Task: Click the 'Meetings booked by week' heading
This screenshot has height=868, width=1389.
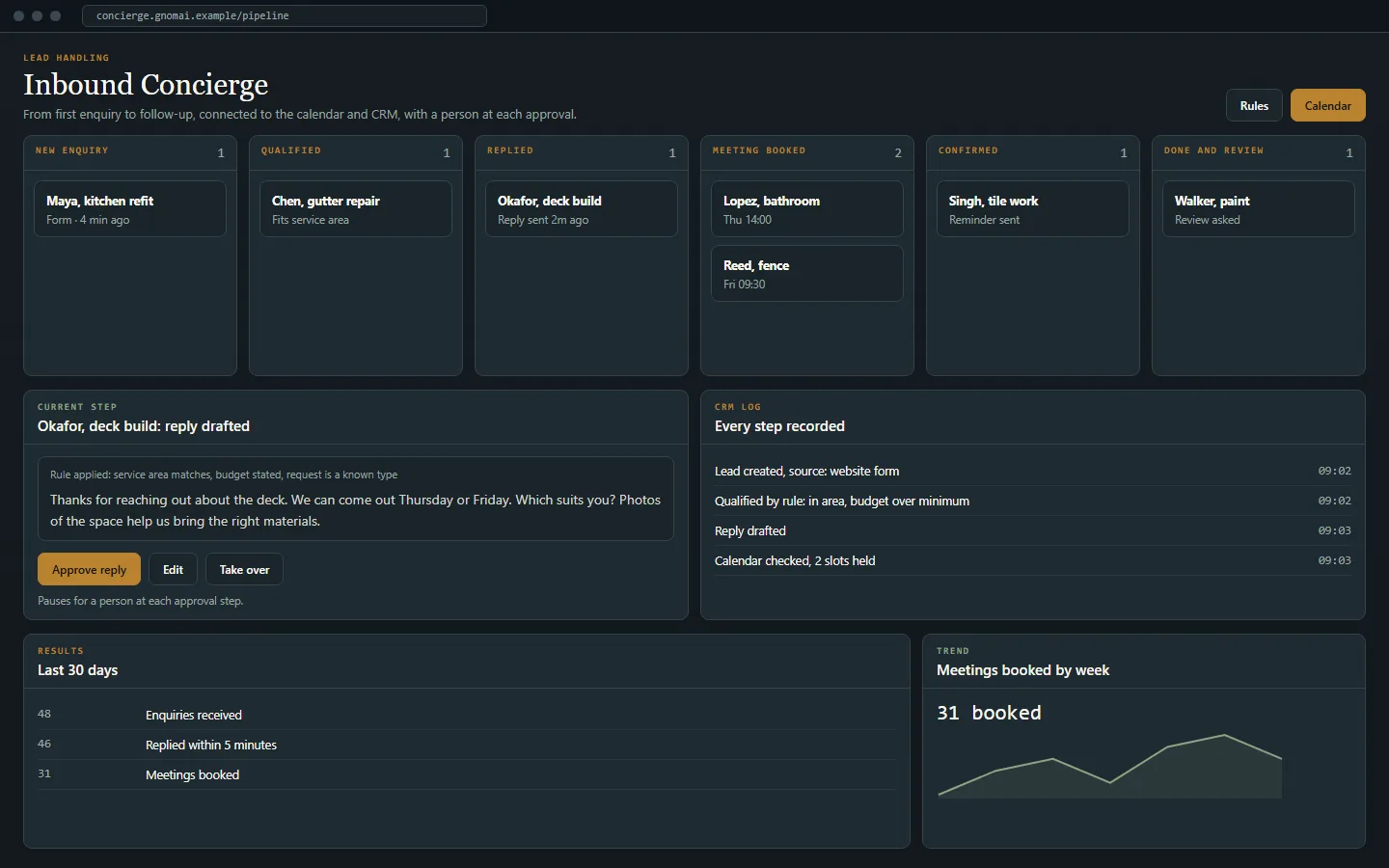Action: point(1022,670)
